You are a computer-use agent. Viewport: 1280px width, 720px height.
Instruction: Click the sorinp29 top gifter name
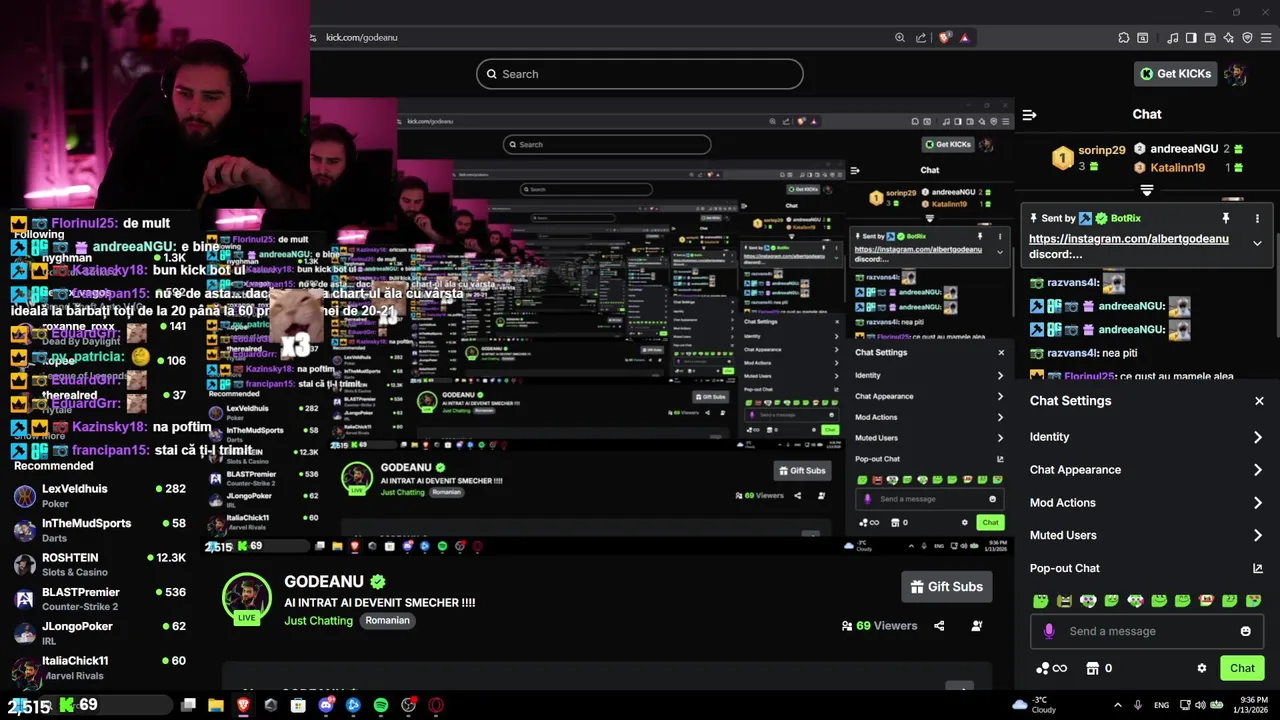click(1101, 150)
